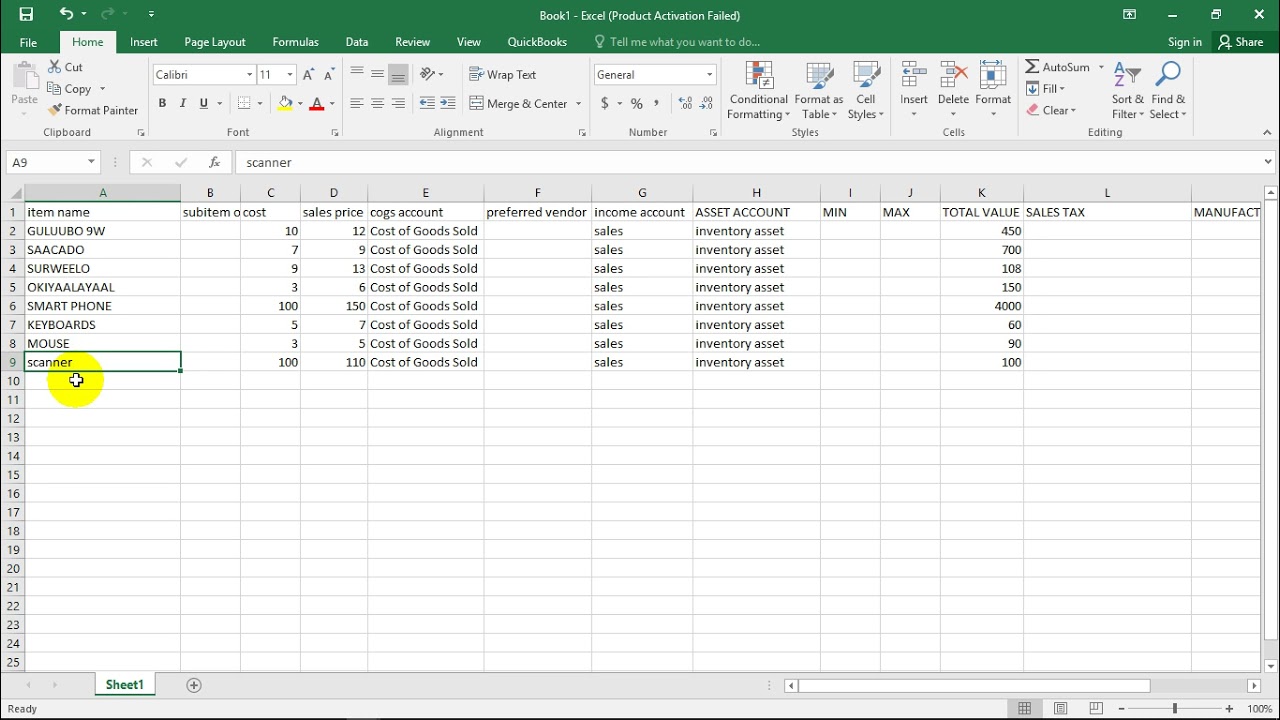Image resolution: width=1280 pixels, height=720 pixels.
Task: Apply center horizontal alignment
Action: coord(377,104)
